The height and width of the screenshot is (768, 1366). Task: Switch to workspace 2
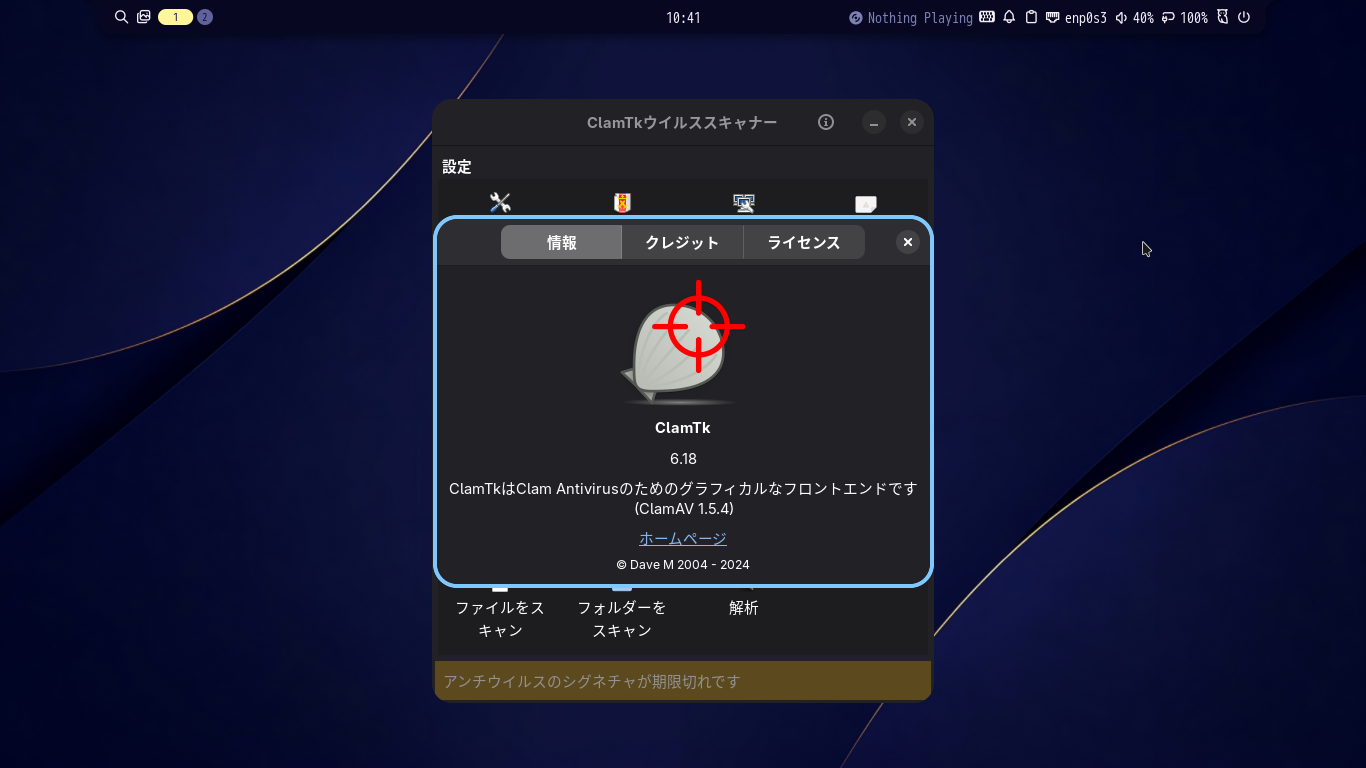205,17
